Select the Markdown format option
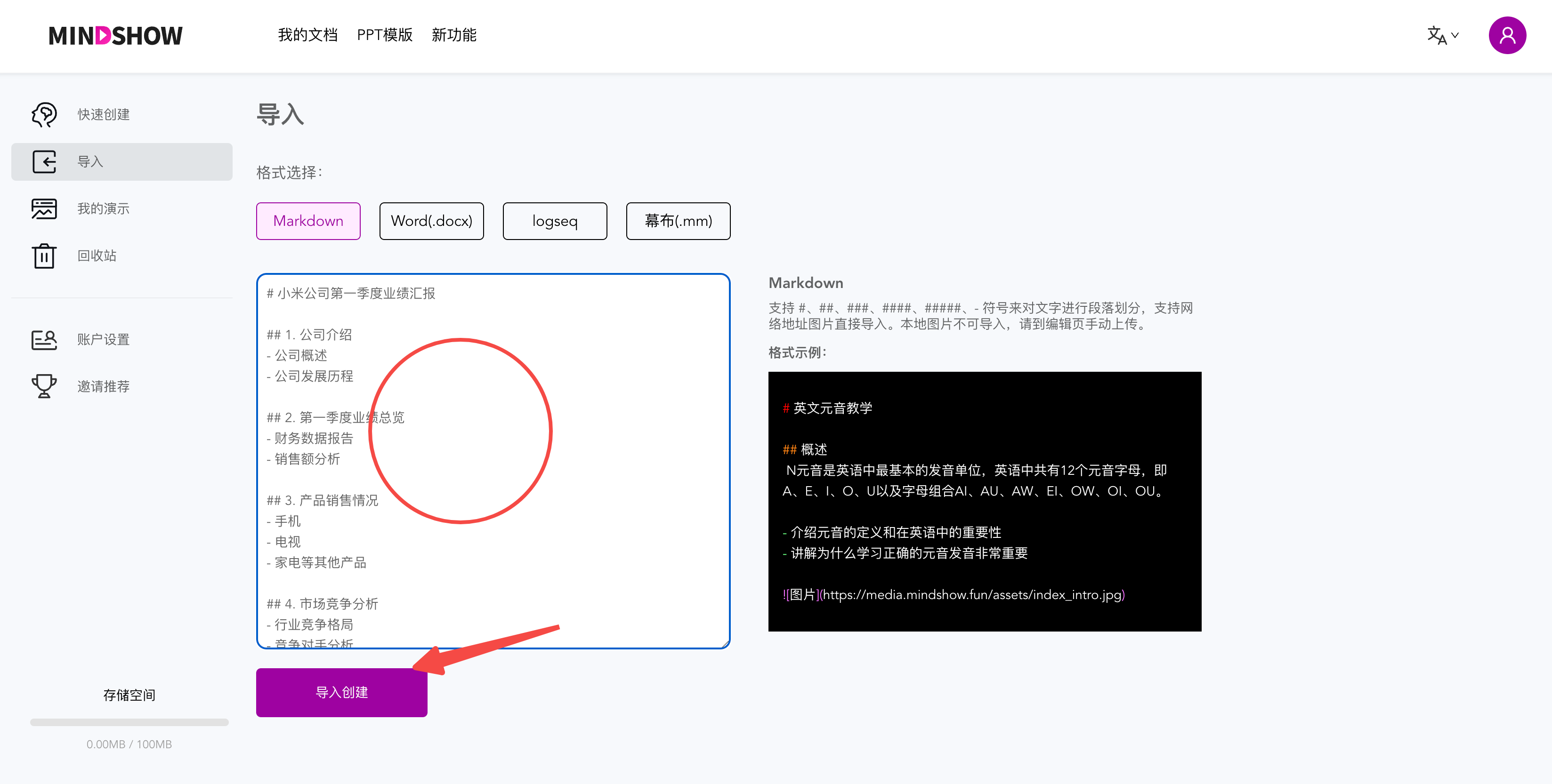This screenshot has height=784, width=1552. [308, 221]
